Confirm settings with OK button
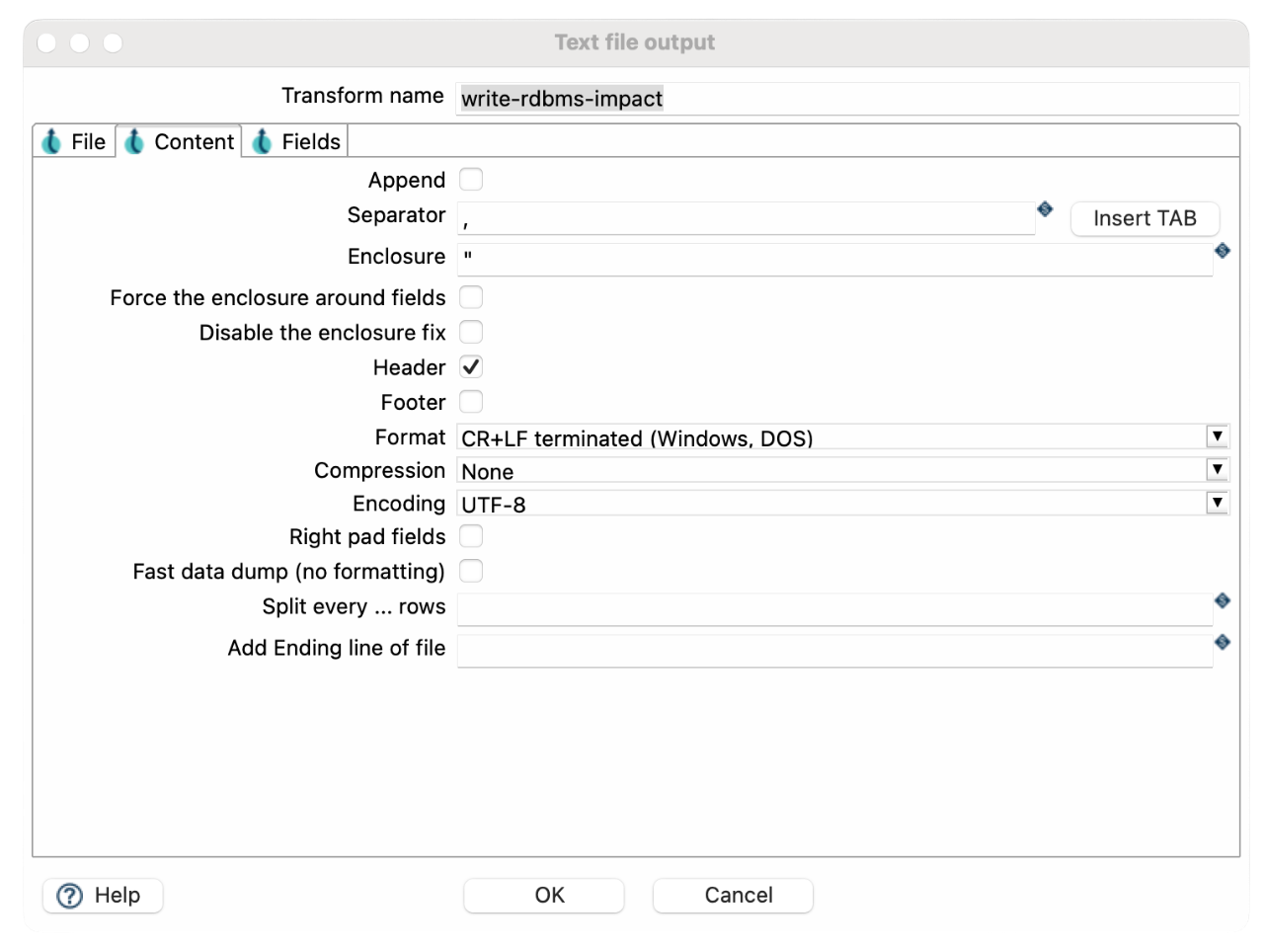The height and width of the screenshot is (952, 1264). [544, 896]
